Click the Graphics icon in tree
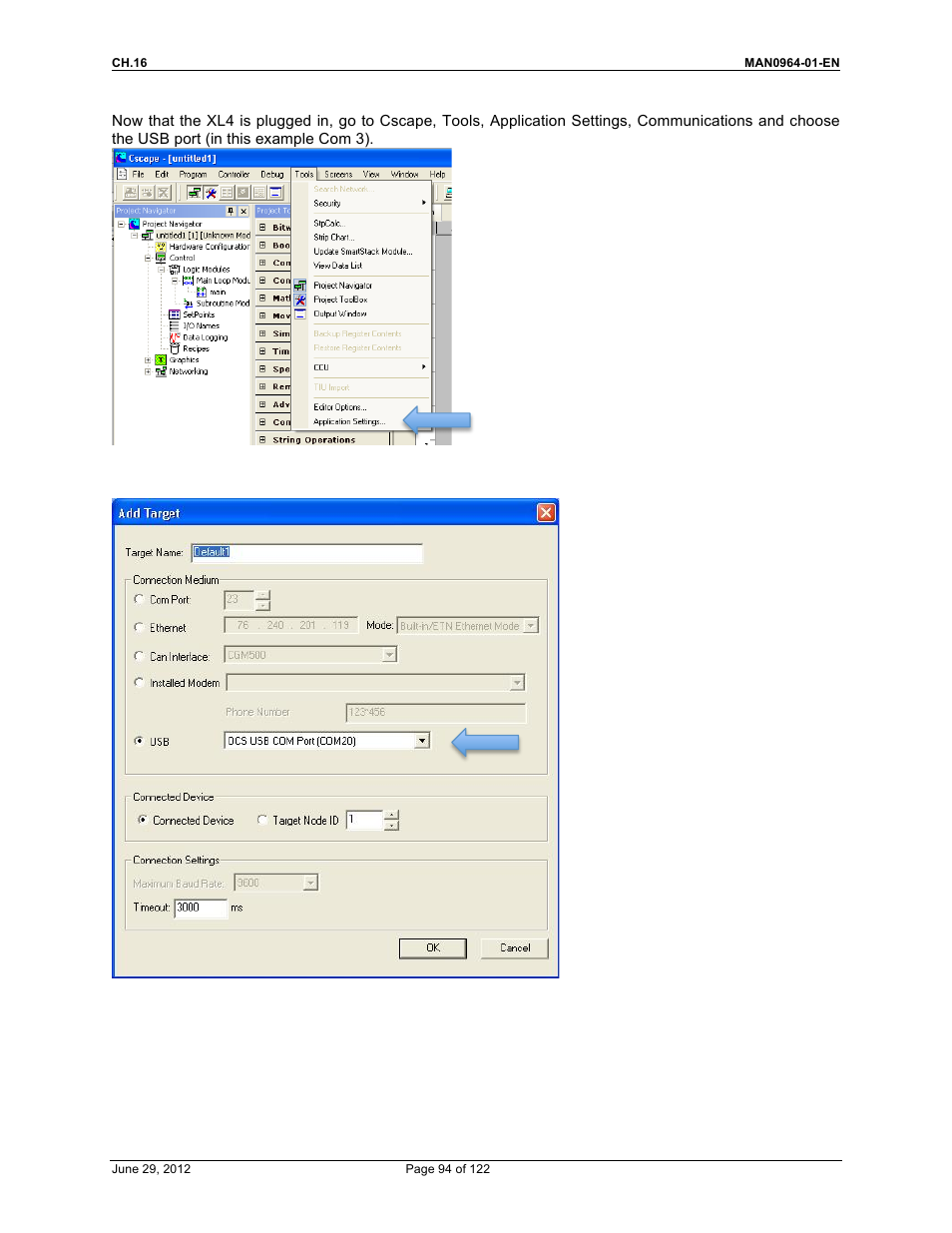The height and width of the screenshot is (1233, 952). tap(161, 360)
